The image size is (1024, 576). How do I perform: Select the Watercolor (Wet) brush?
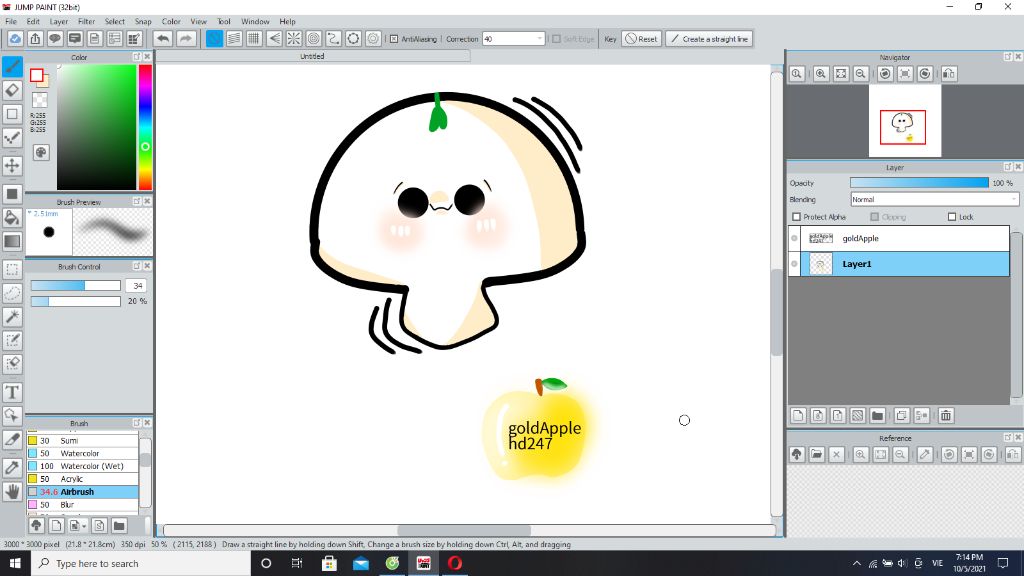(x=83, y=466)
